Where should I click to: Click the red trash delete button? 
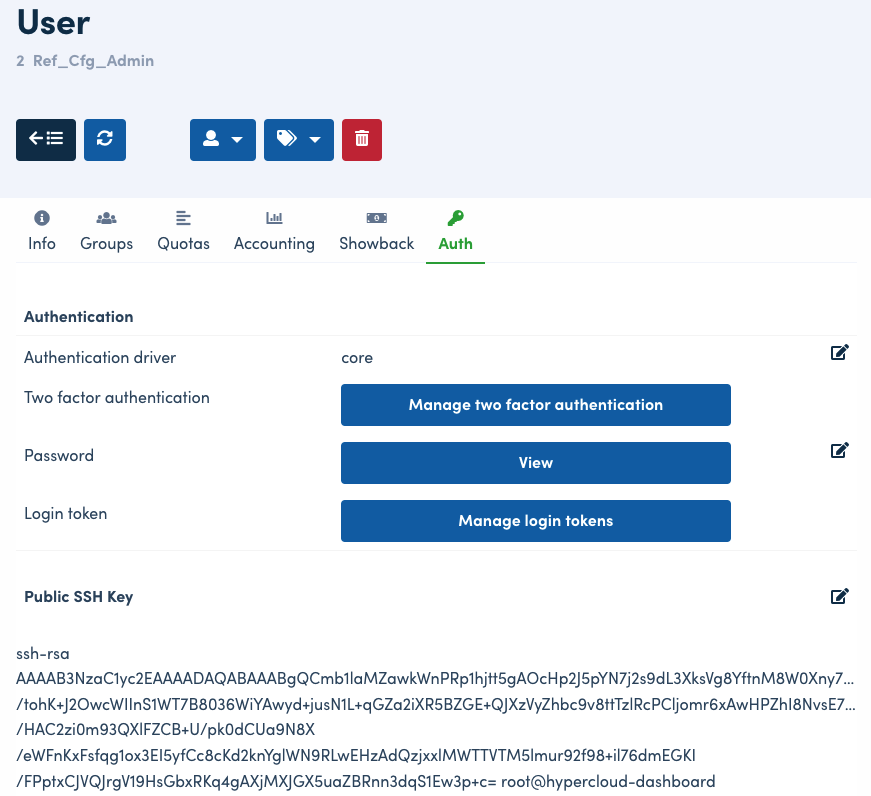[362, 140]
